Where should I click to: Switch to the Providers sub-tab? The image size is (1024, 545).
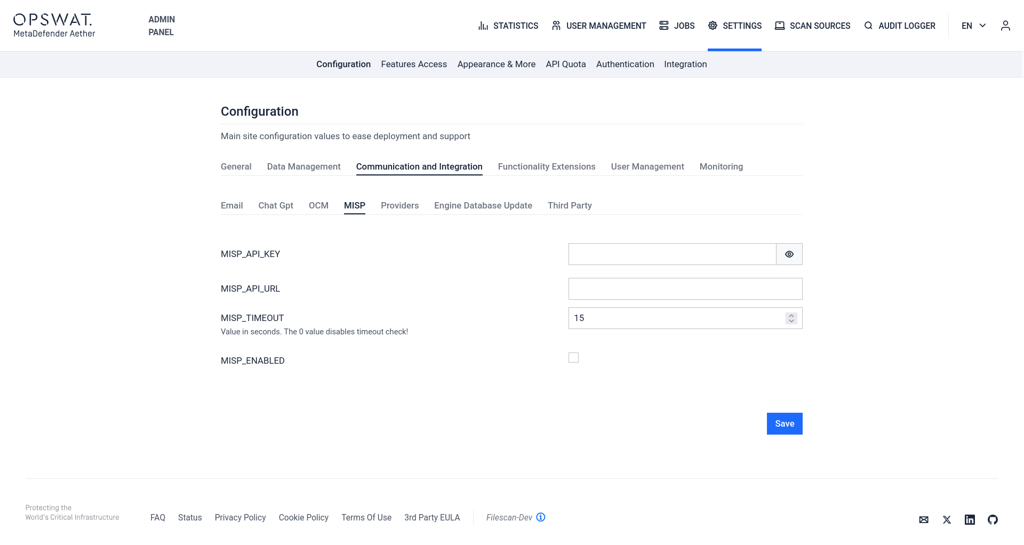tap(399, 206)
